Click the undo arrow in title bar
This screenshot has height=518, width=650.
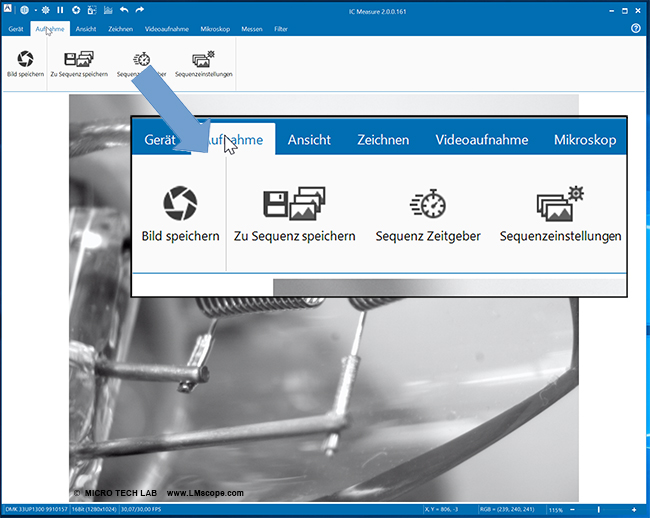coord(123,10)
